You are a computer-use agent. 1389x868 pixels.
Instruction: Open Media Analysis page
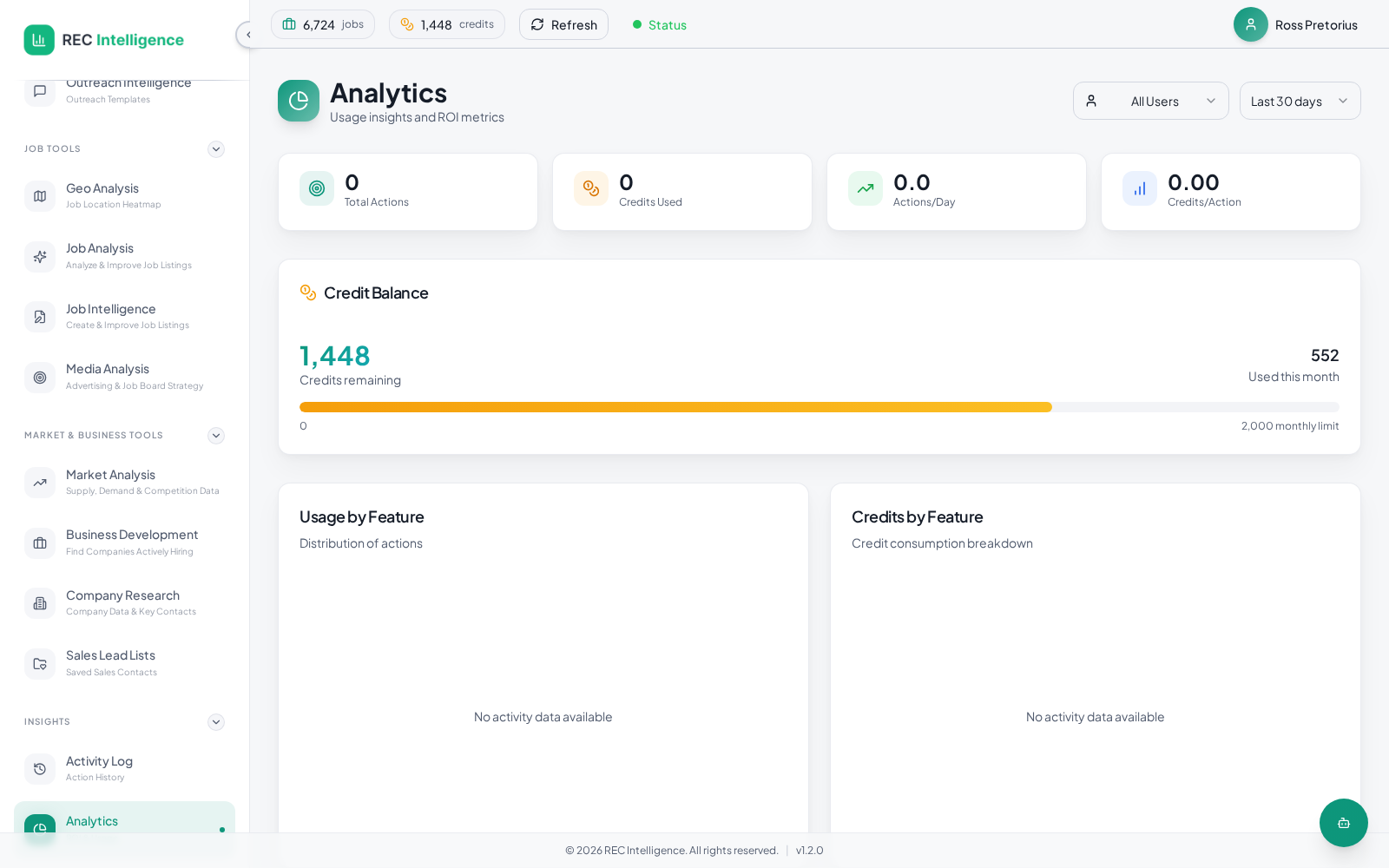click(x=124, y=378)
